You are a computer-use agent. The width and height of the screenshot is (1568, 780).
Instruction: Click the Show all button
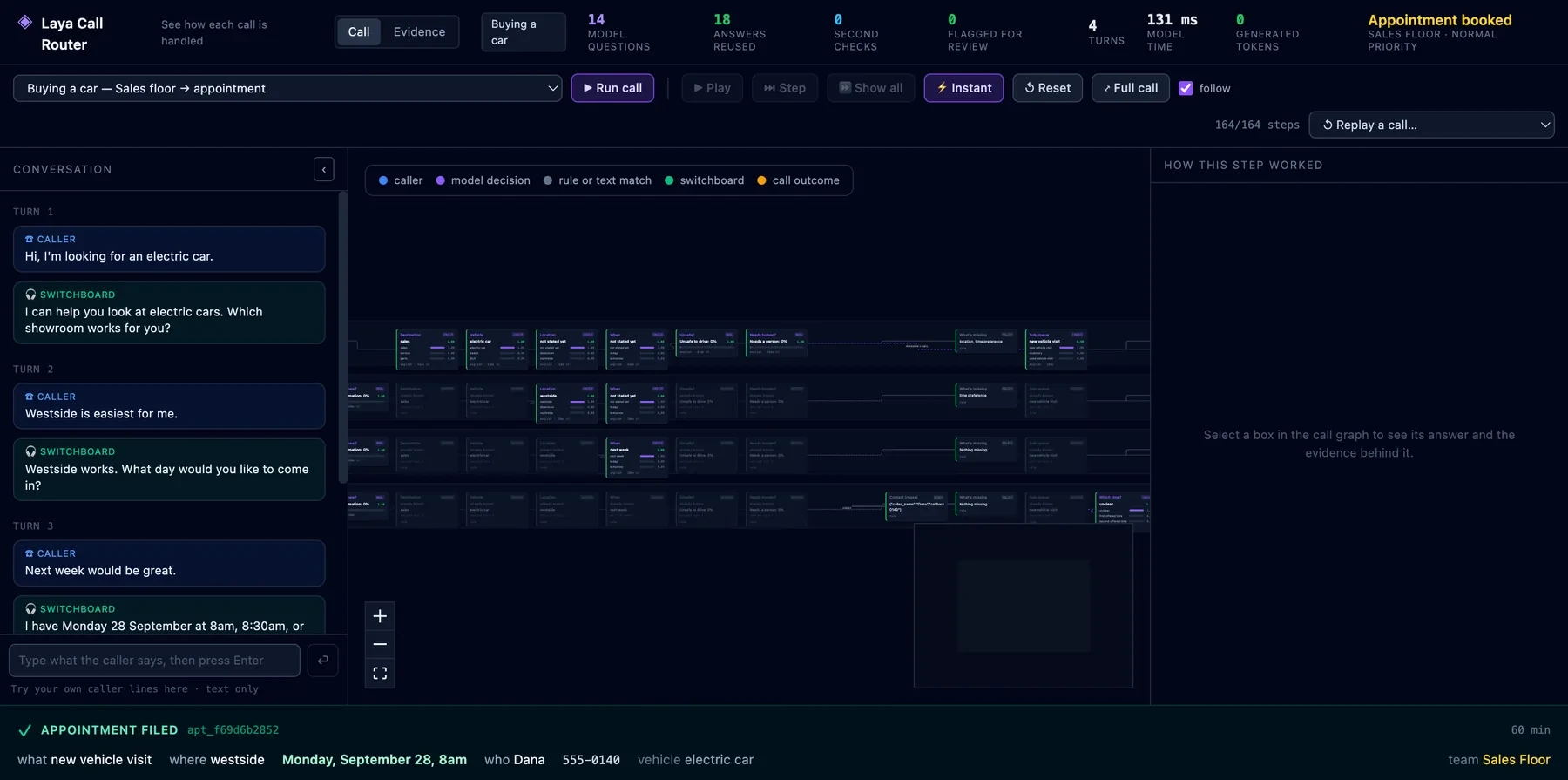pyautogui.click(x=871, y=88)
